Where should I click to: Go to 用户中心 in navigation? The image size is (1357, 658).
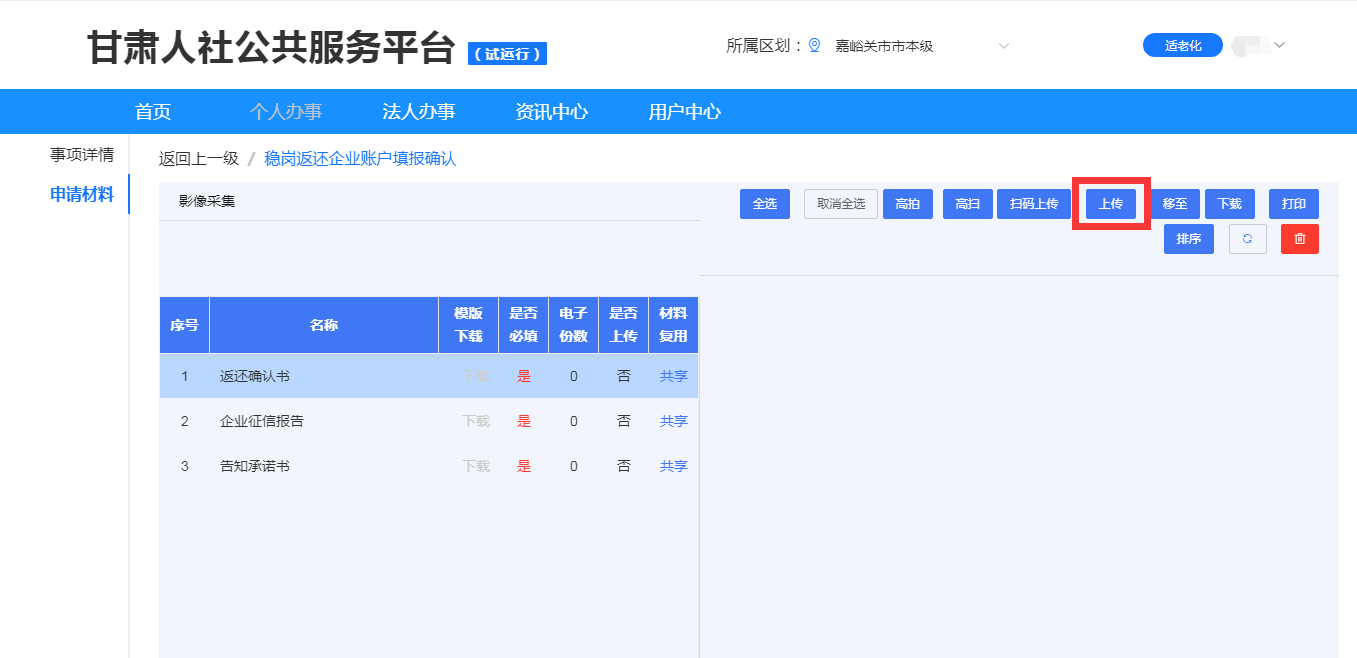pos(684,112)
